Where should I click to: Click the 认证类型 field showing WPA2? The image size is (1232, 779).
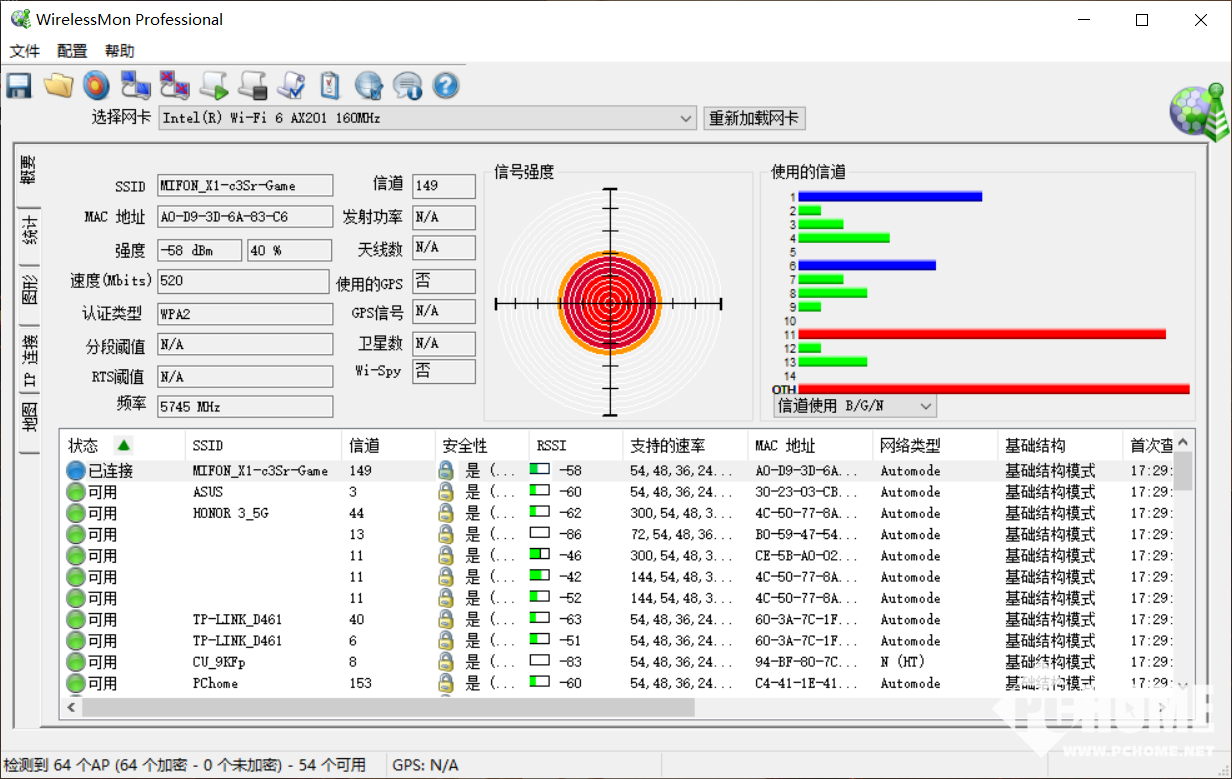245,313
